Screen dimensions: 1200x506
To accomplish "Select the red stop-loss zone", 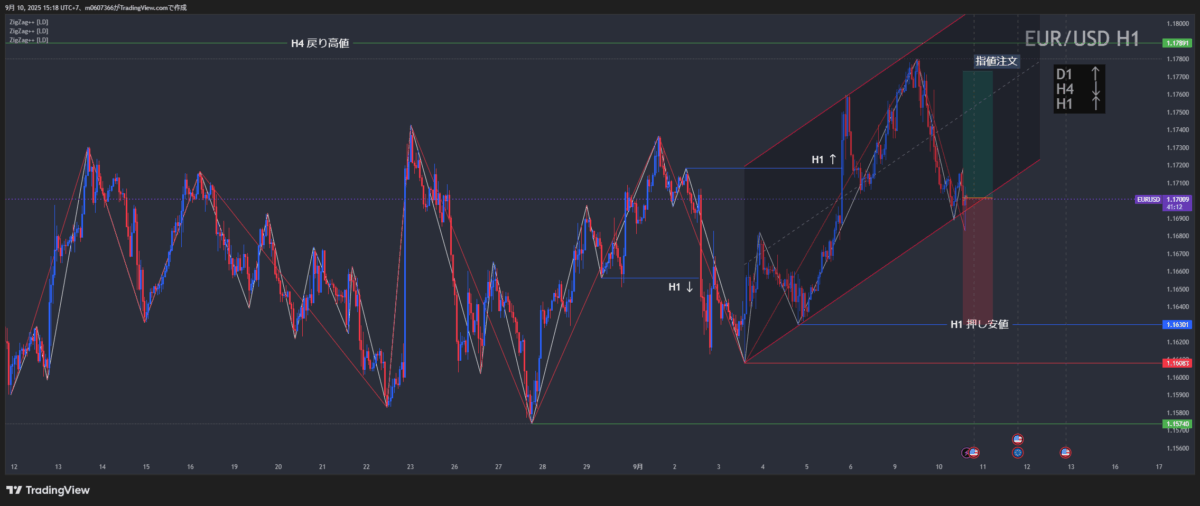I will click(977, 260).
